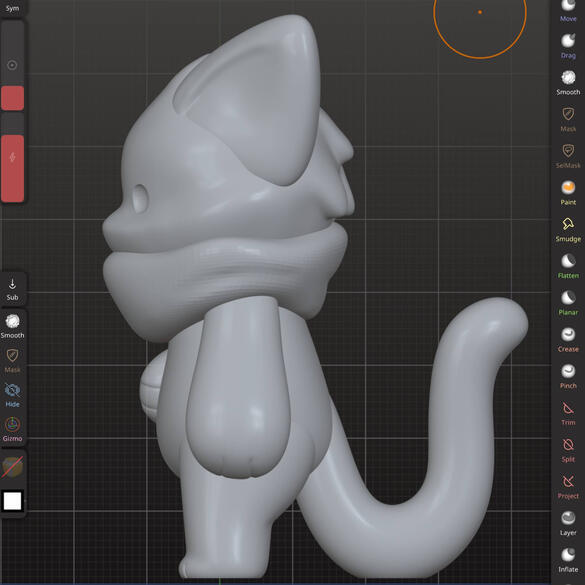The image size is (585, 585).
Task: Enable the Mask shortcut on left sidebar
Action: [12, 361]
